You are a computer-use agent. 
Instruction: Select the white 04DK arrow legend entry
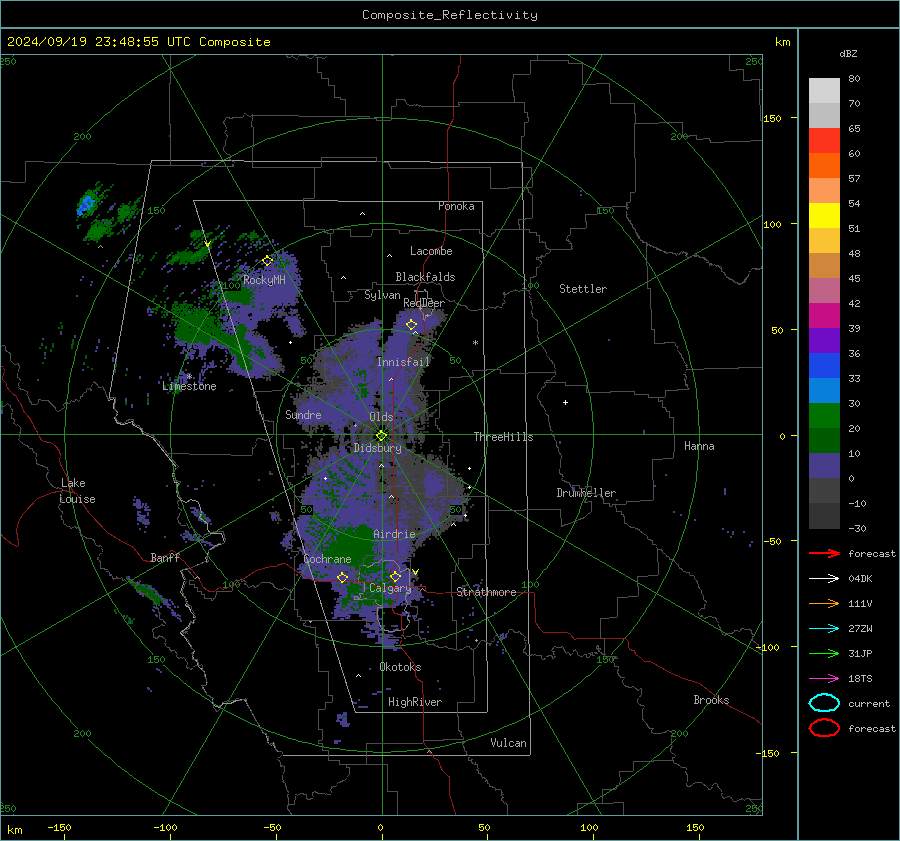[x=824, y=578]
